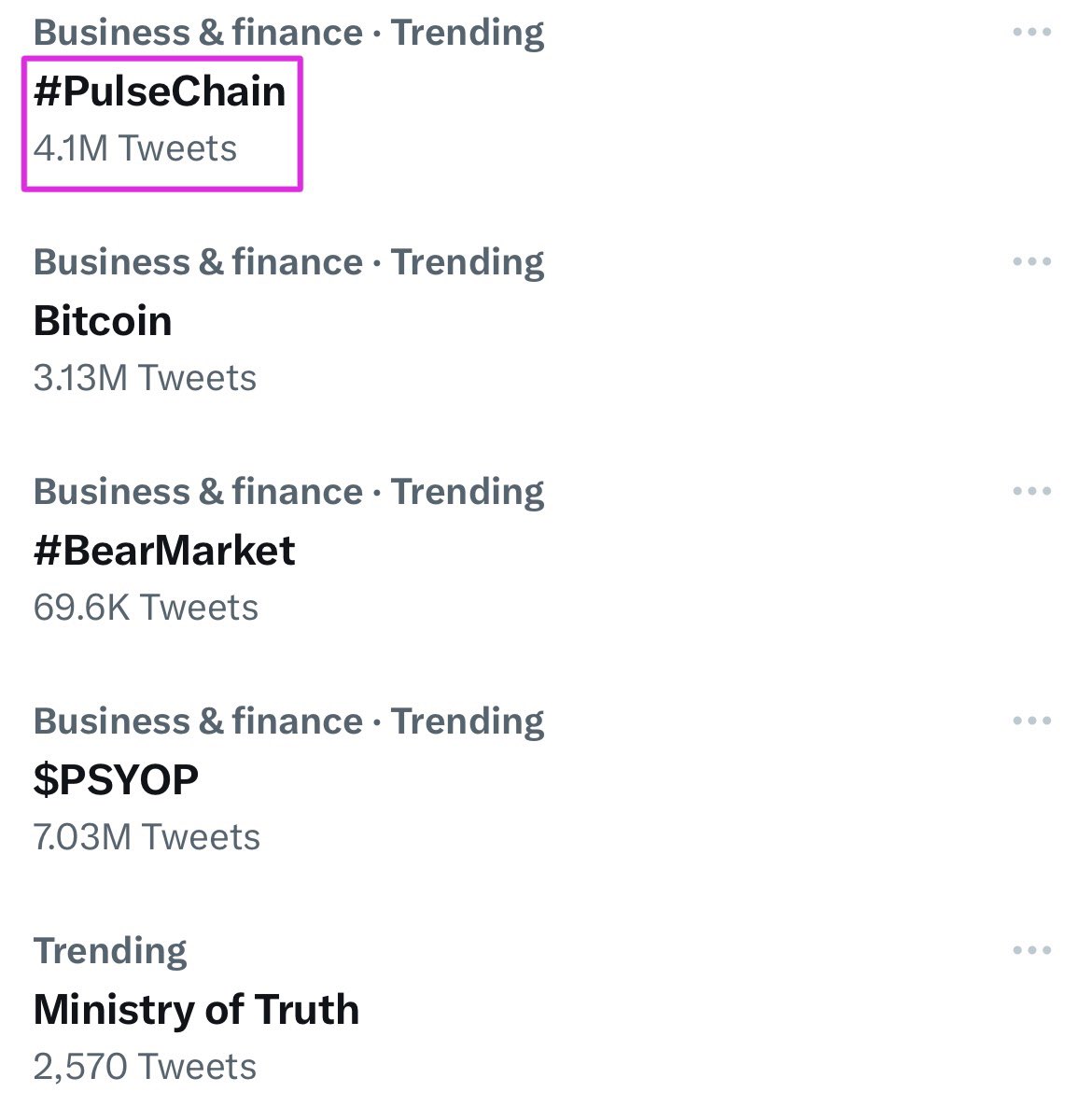Click Business & finance label above $PSYOP

[x=198, y=721]
